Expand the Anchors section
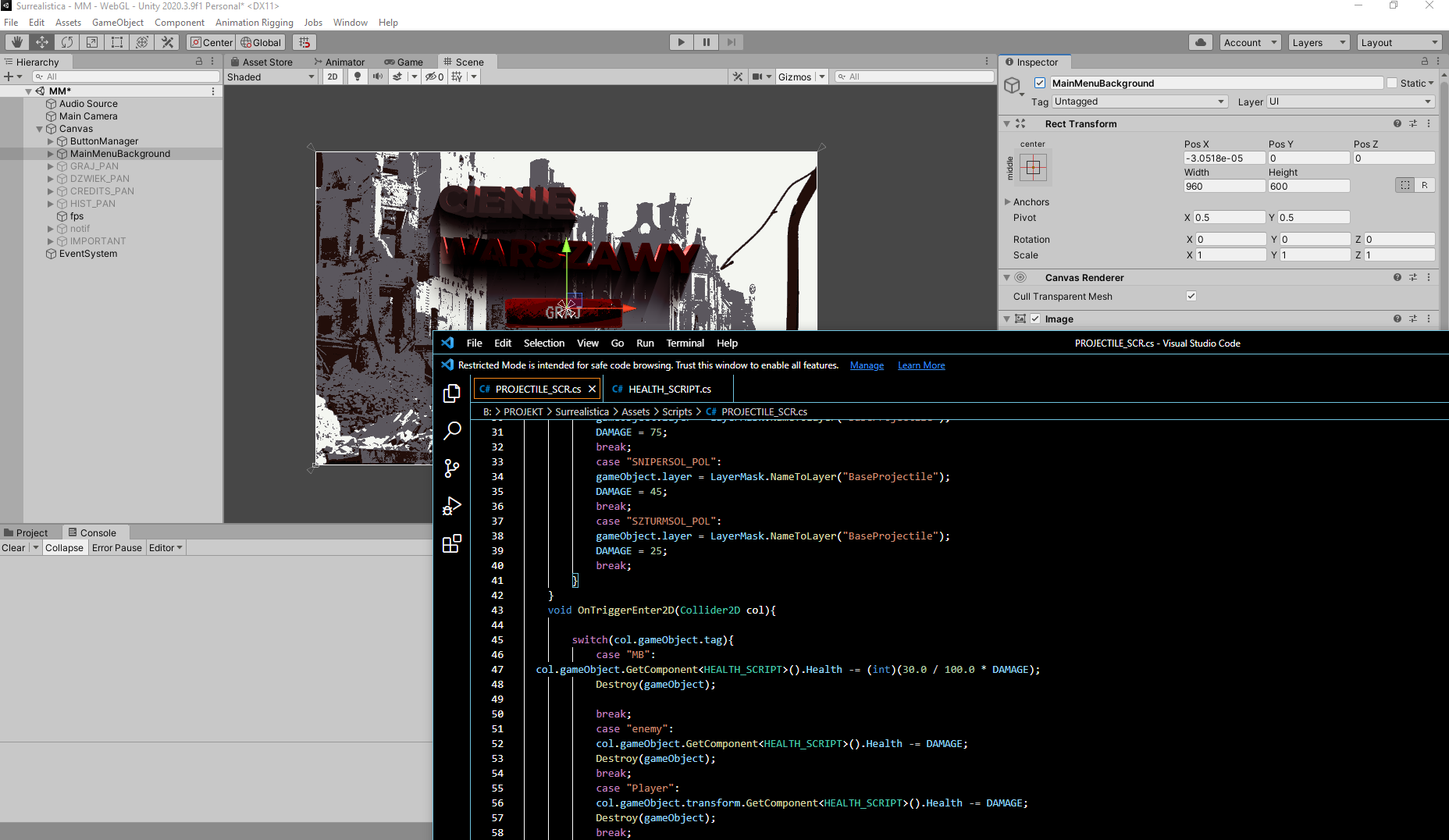 (1008, 202)
